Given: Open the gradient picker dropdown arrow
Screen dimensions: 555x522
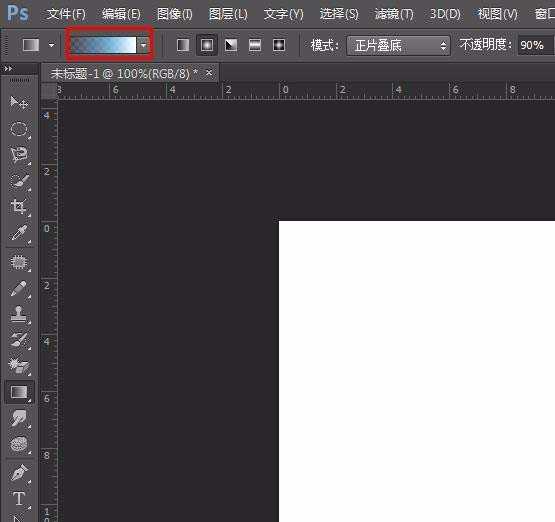Looking at the screenshot, I should pyautogui.click(x=143, y=45).
